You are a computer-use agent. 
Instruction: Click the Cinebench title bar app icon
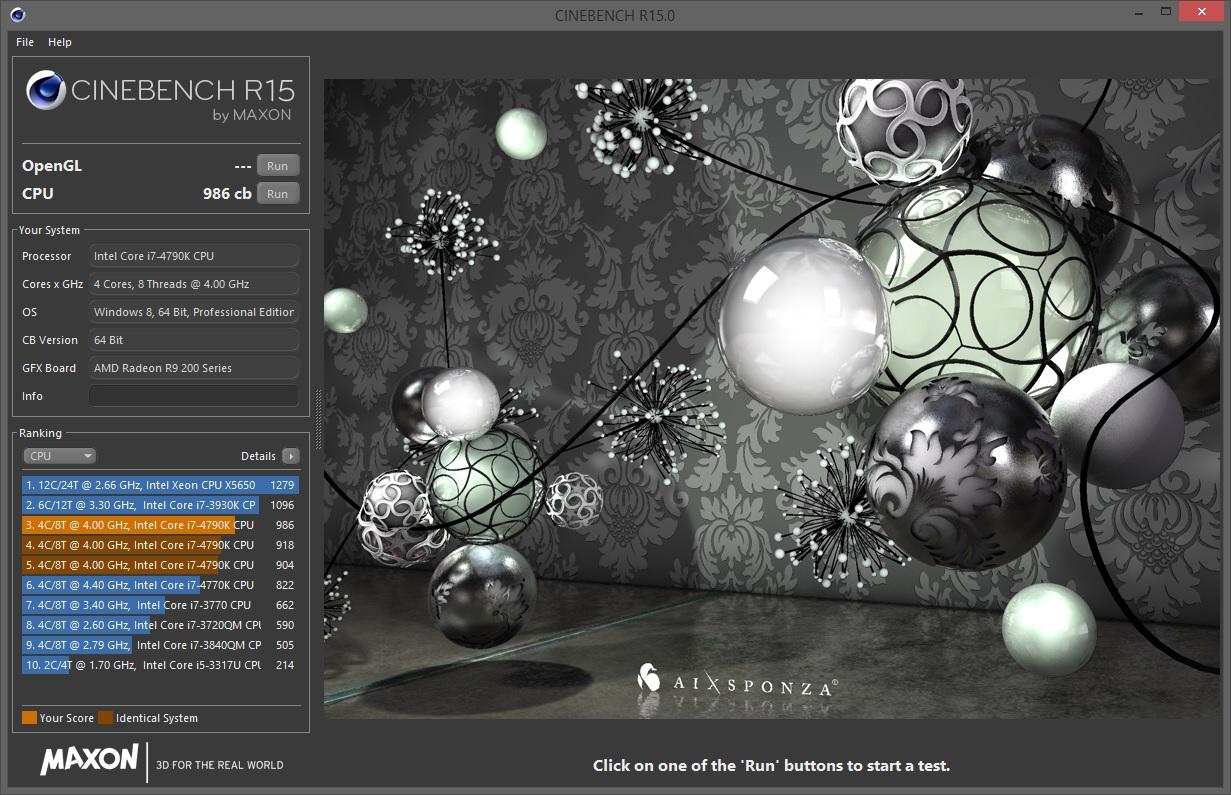click(17, 15)
